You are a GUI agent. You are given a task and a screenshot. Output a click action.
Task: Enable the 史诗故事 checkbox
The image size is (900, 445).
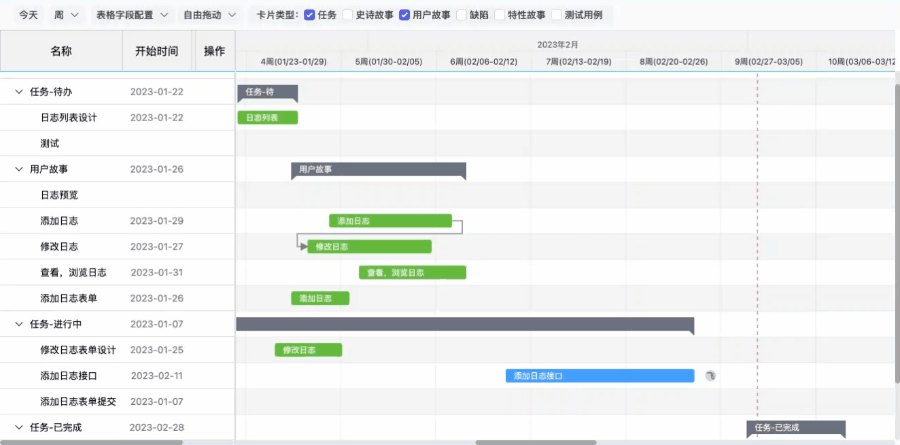347,15
